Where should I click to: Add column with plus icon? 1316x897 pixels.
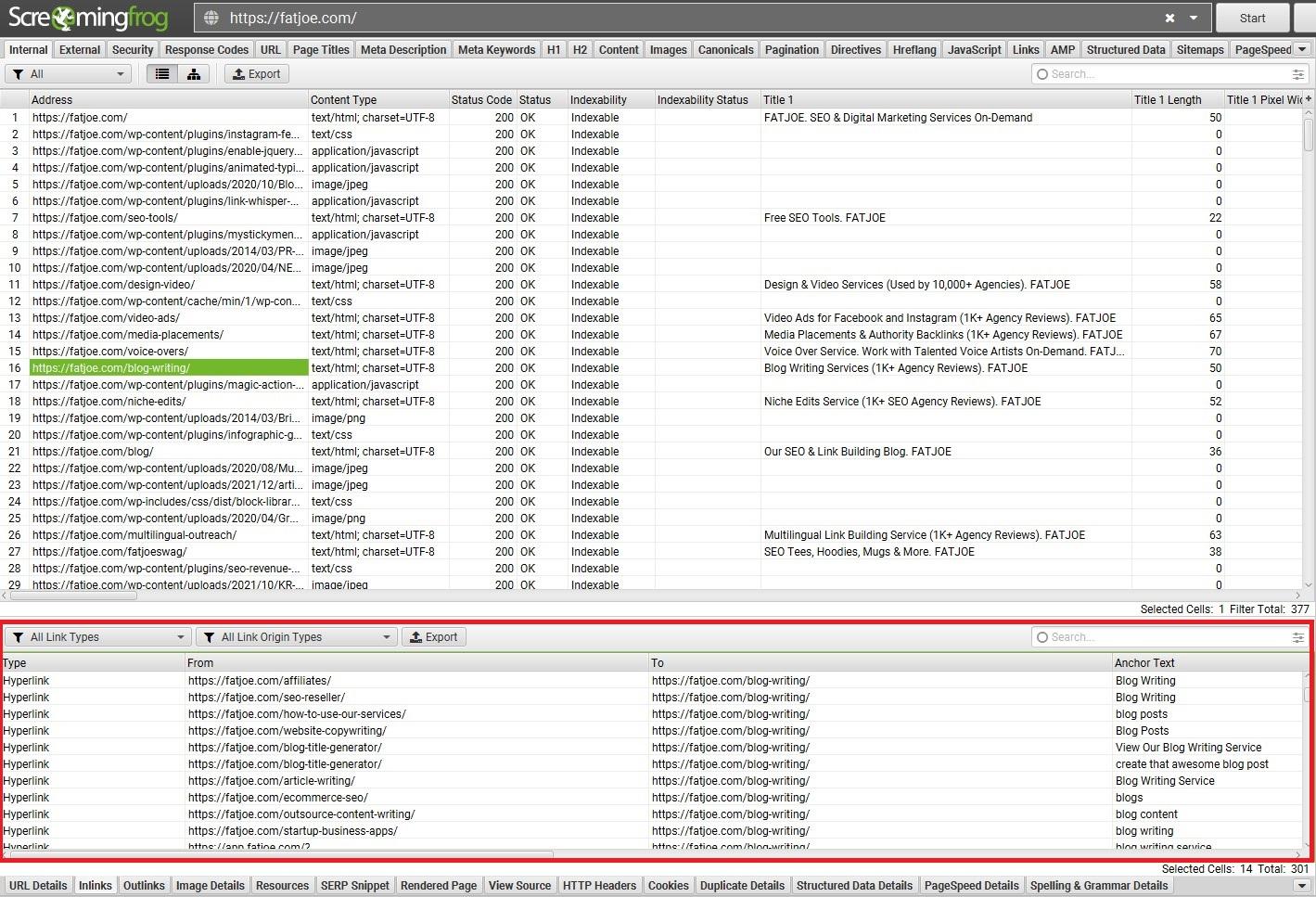(1309, 98)
